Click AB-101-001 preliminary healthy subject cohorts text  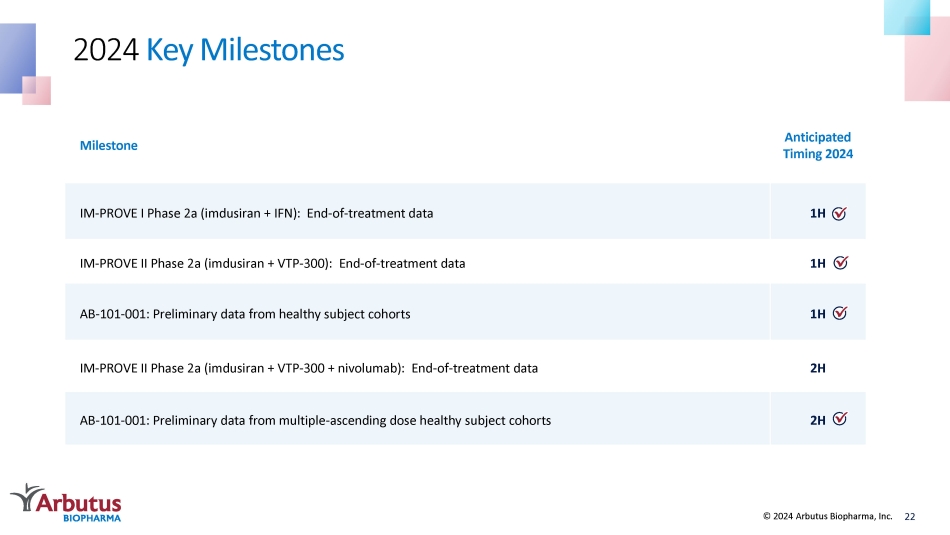coord(245,314)
